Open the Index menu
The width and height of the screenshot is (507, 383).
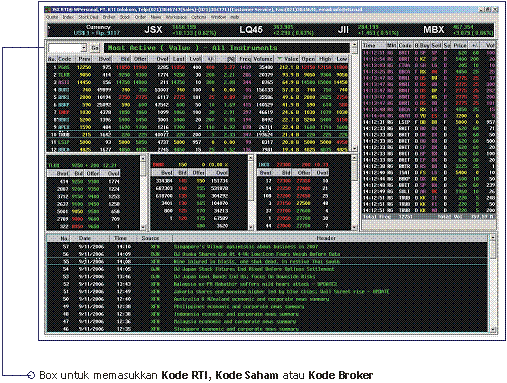(x=68, y=17)
